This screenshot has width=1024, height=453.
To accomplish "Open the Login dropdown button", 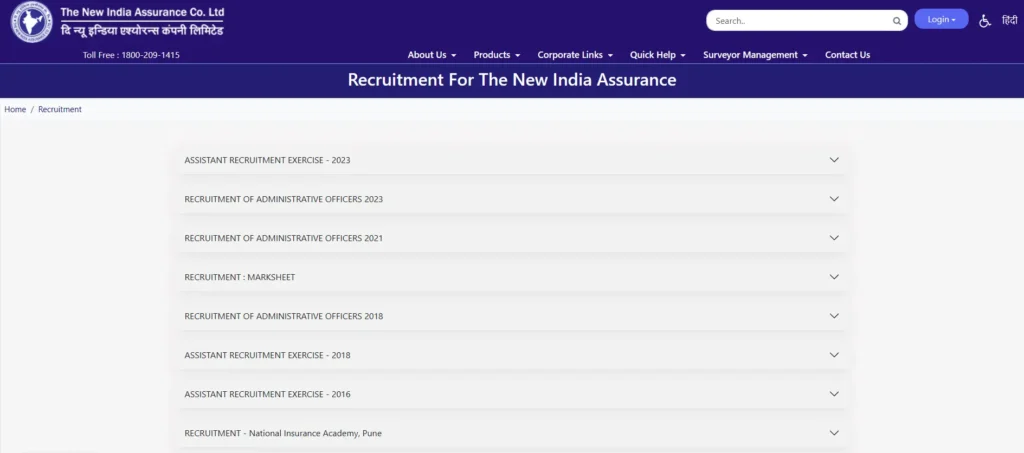I will (941, 20).
